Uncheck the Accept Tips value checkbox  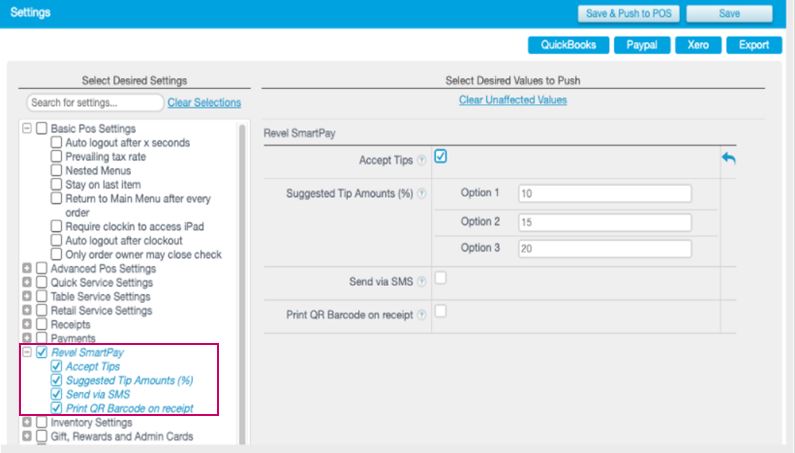440,157
